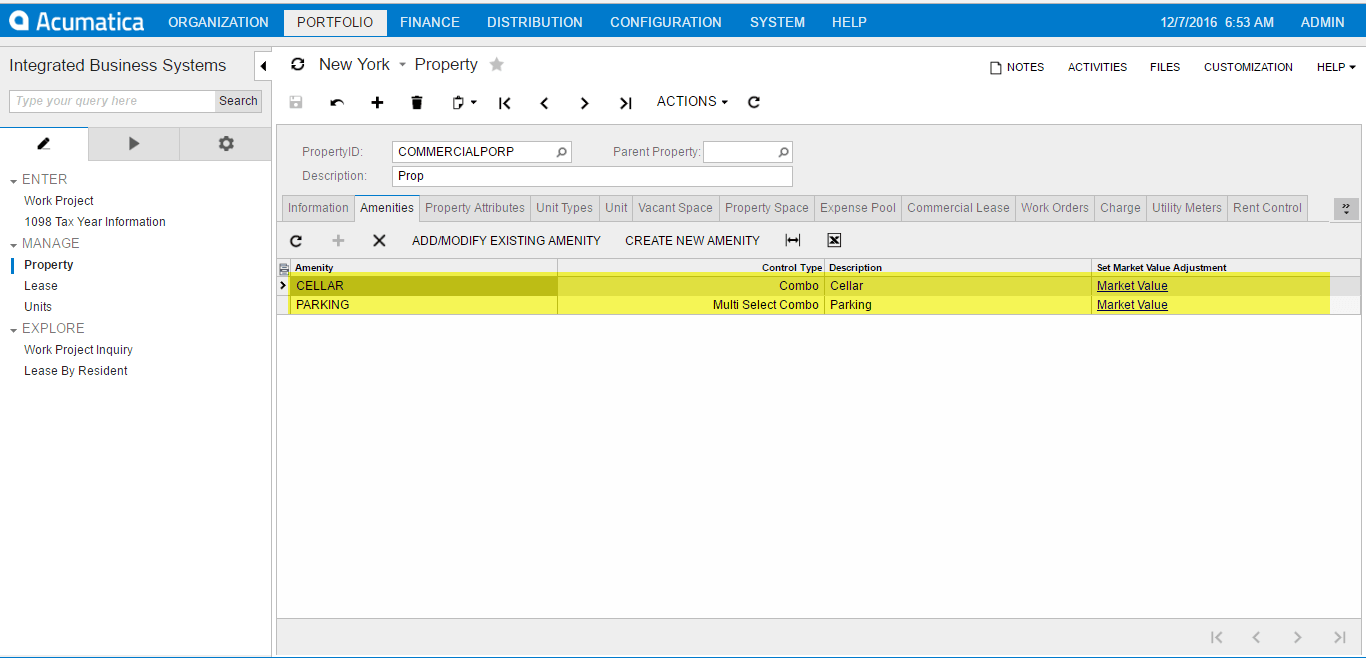Fit amenities grid columns to width
The image size is (1366, 658).
click(x=793, y=240)
